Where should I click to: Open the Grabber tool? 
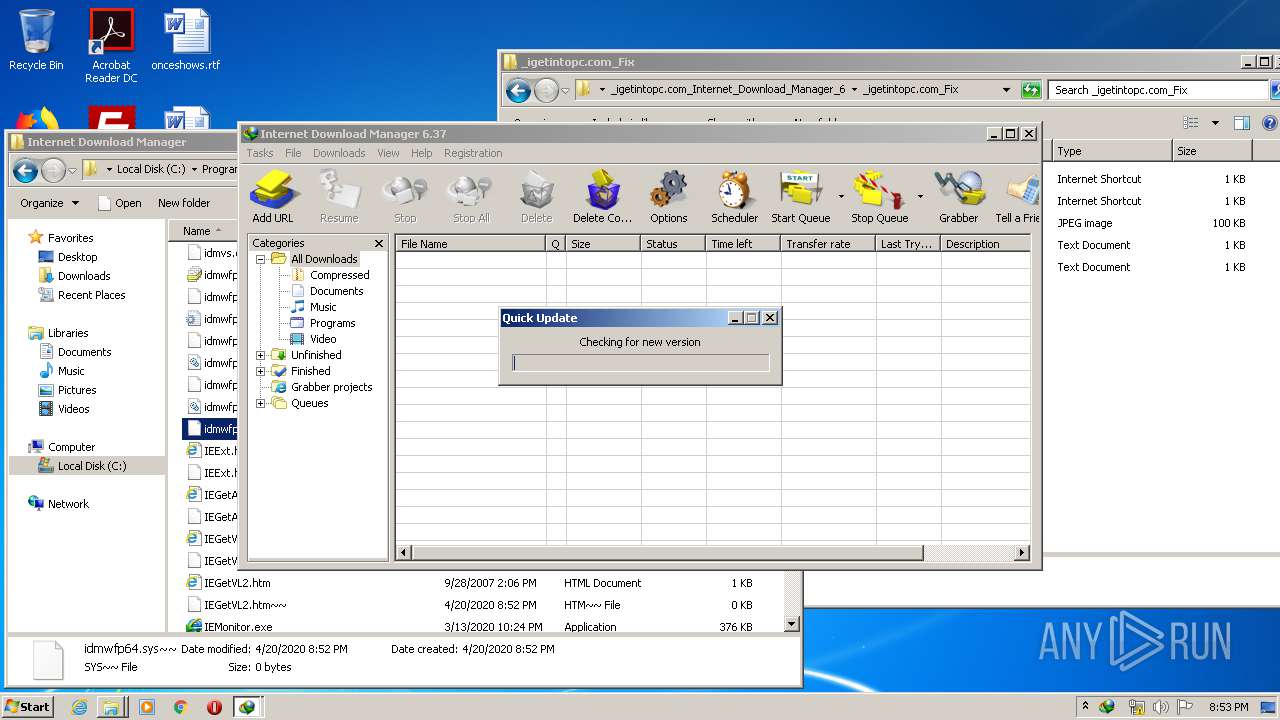[958, 196]
